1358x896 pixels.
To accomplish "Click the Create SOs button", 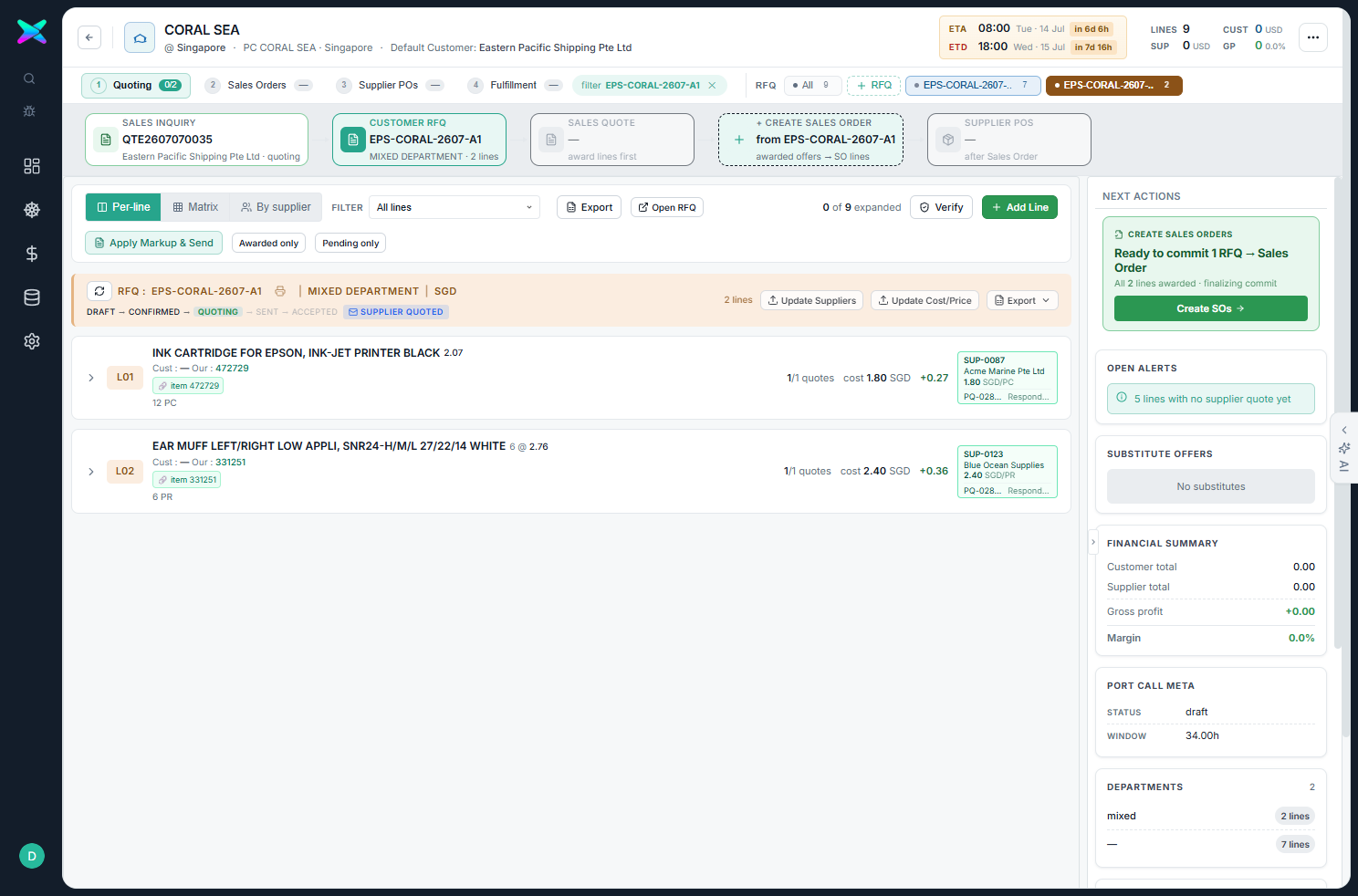I will (1210, 308).
